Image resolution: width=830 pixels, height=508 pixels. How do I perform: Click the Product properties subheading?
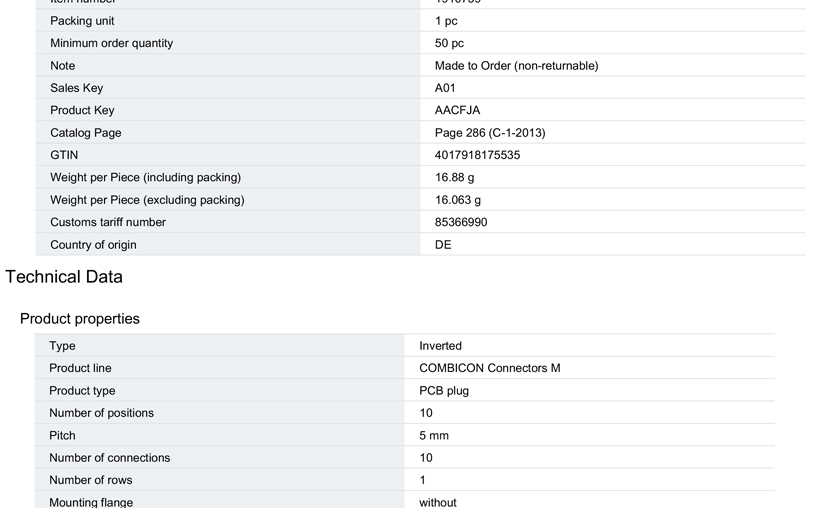click(80, 319)
